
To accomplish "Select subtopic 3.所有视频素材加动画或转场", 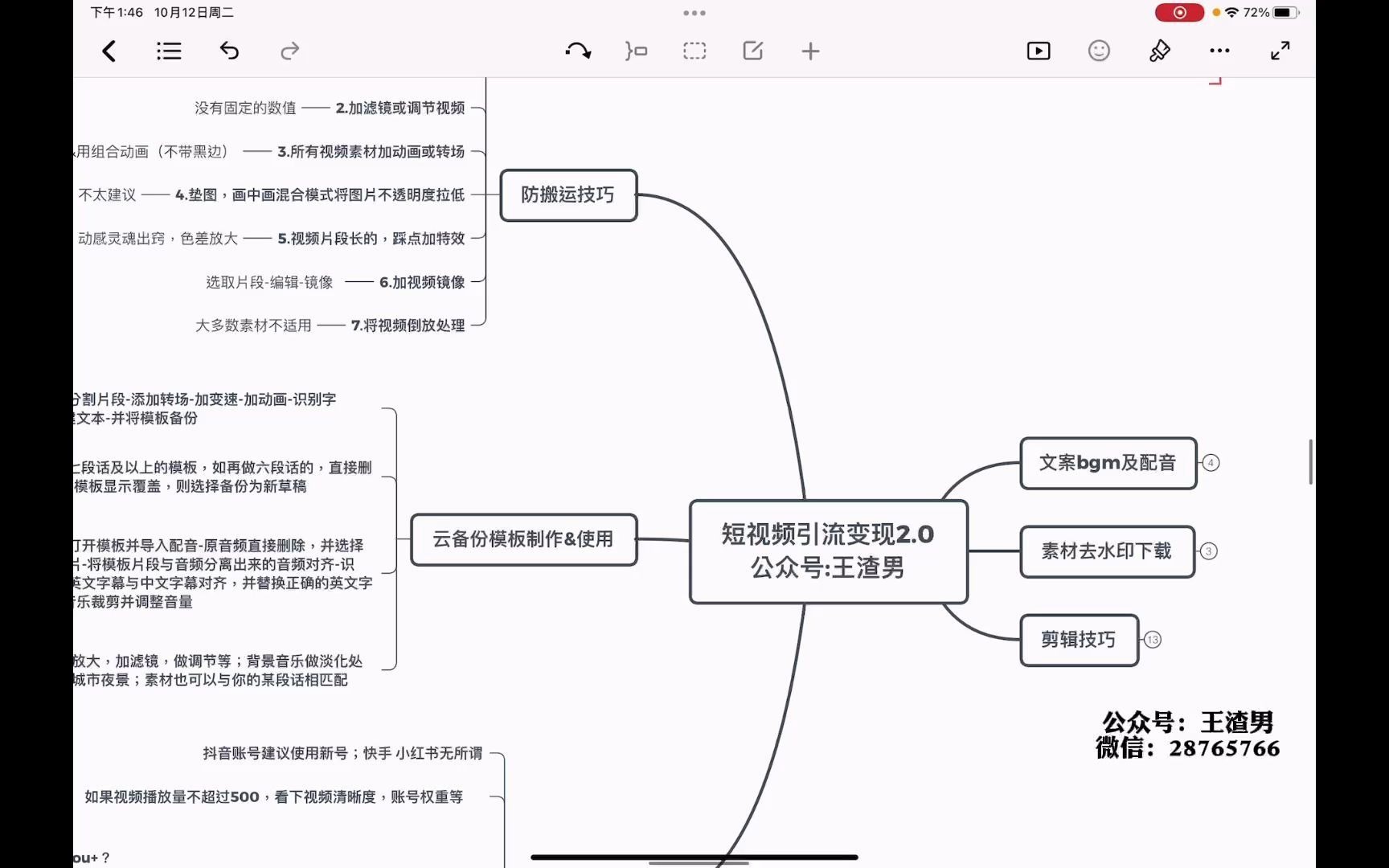I will tap(371, 151).
